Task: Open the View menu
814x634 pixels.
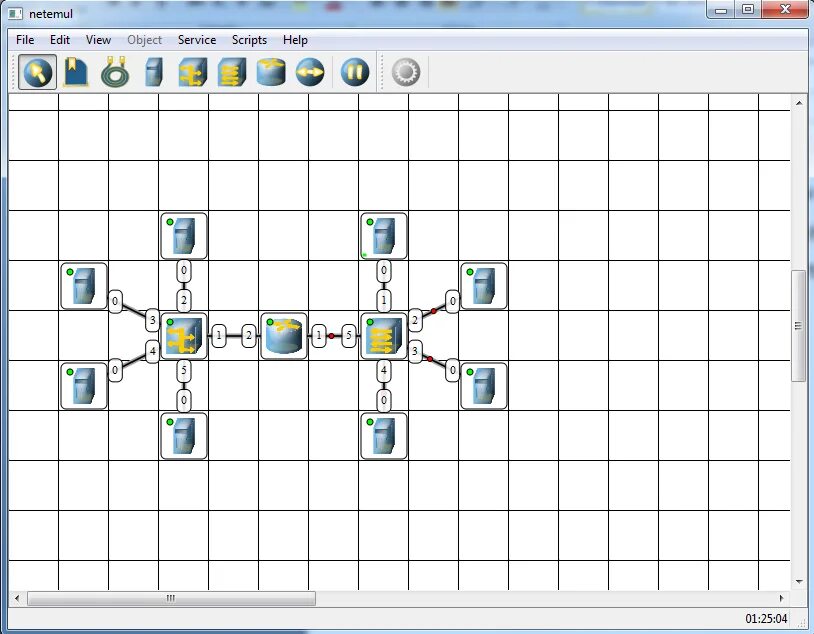Action: 98,40
